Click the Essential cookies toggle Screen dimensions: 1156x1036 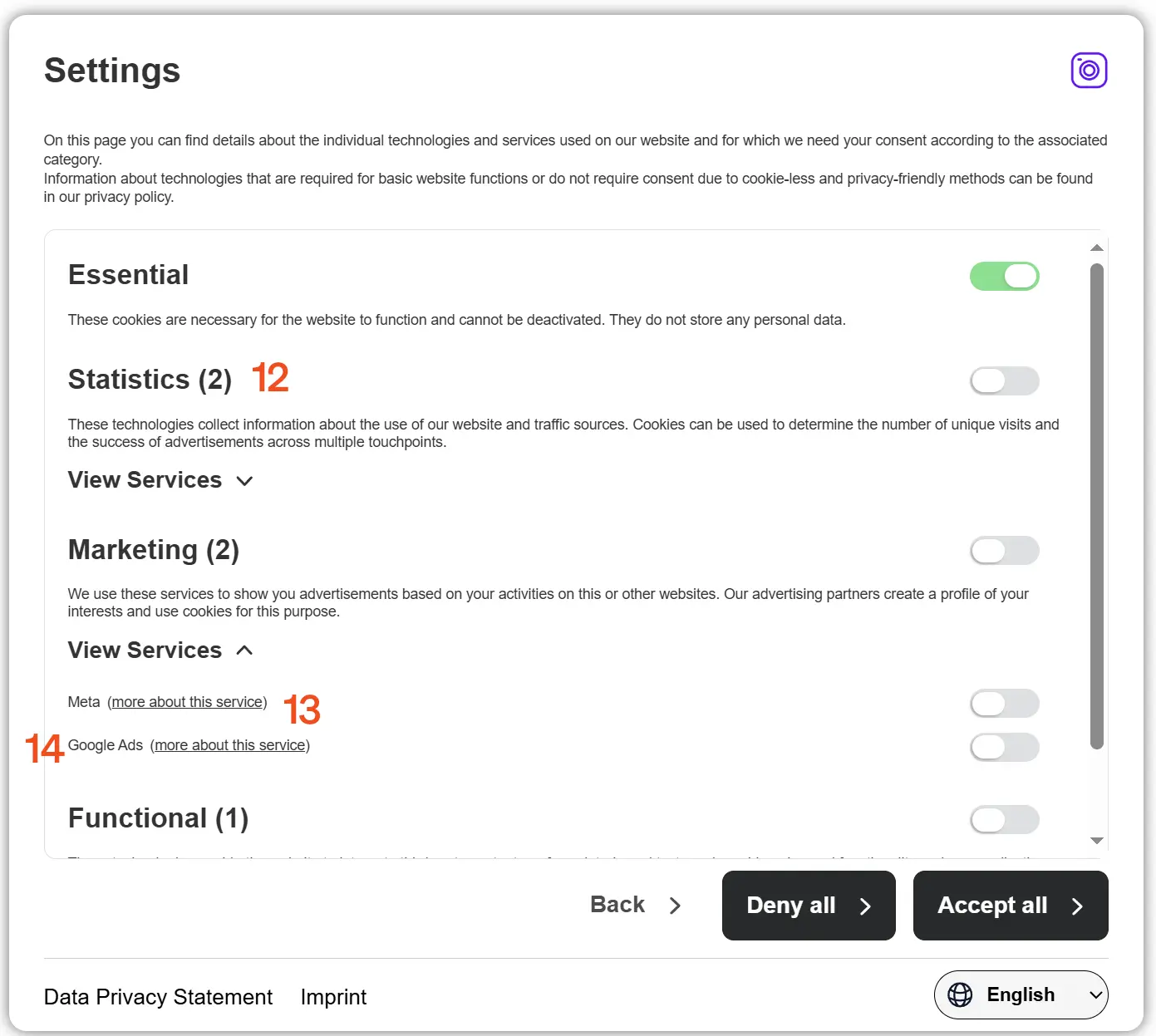pyautogui.click(x=1004, y=276)
